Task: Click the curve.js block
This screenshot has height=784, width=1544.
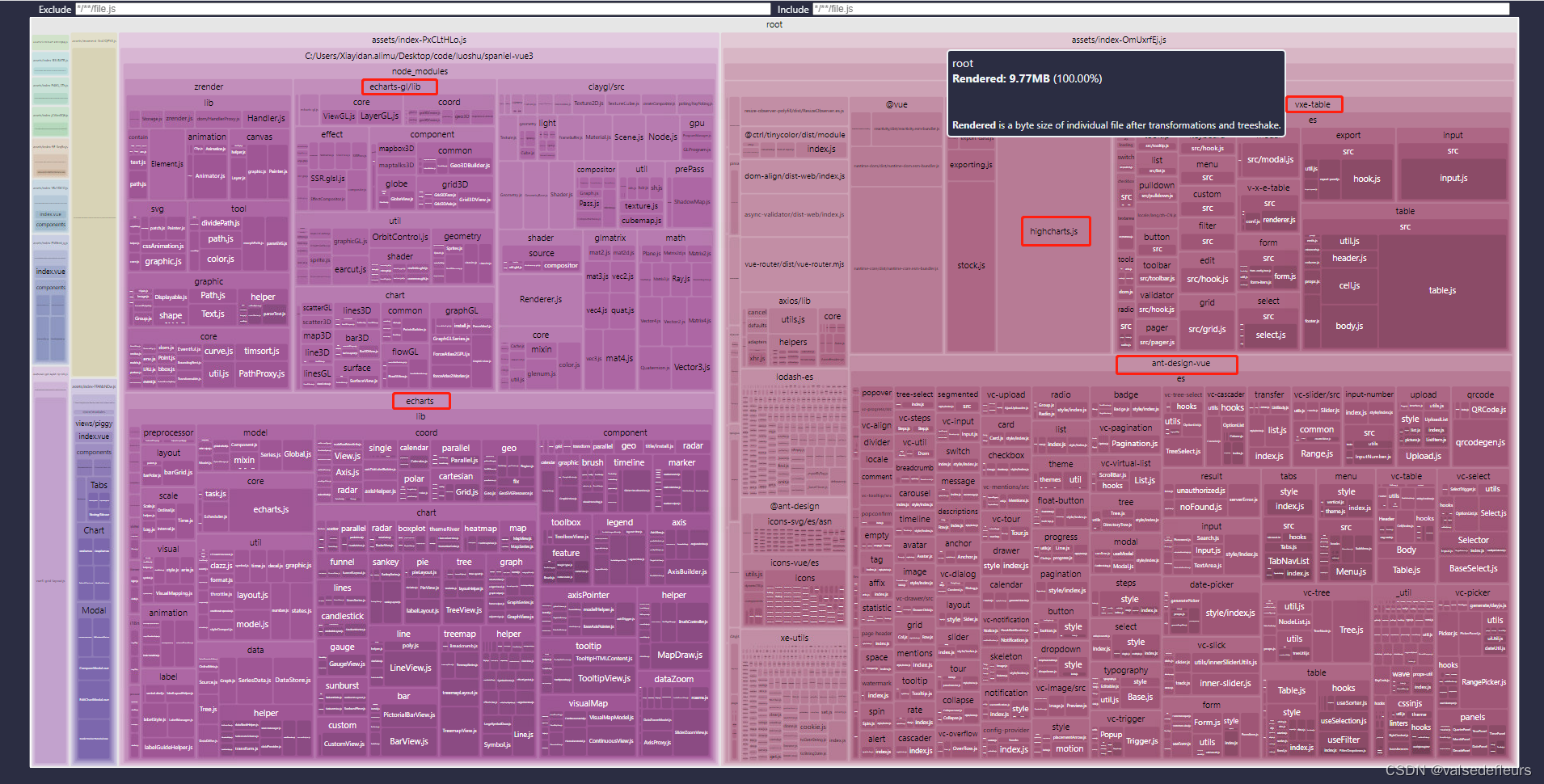Action: coord(218,351)
